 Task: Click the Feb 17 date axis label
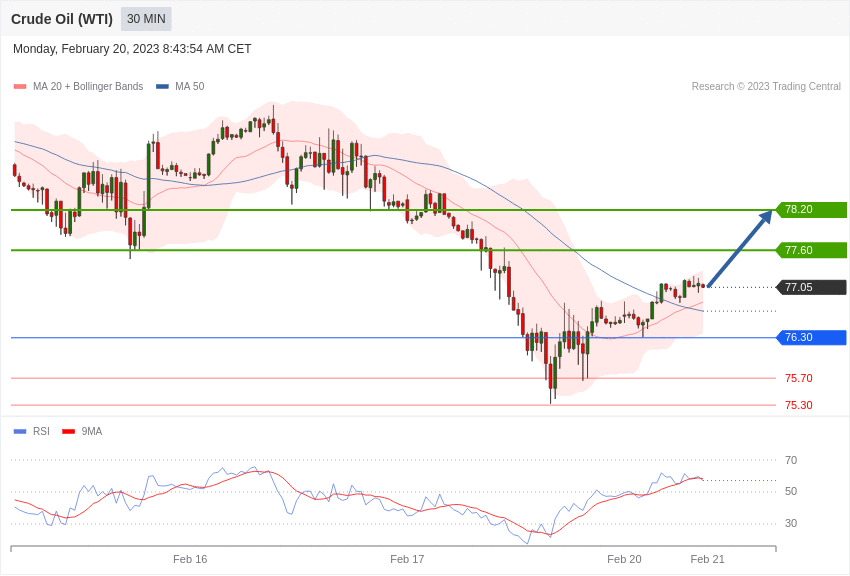coord(407,559)
